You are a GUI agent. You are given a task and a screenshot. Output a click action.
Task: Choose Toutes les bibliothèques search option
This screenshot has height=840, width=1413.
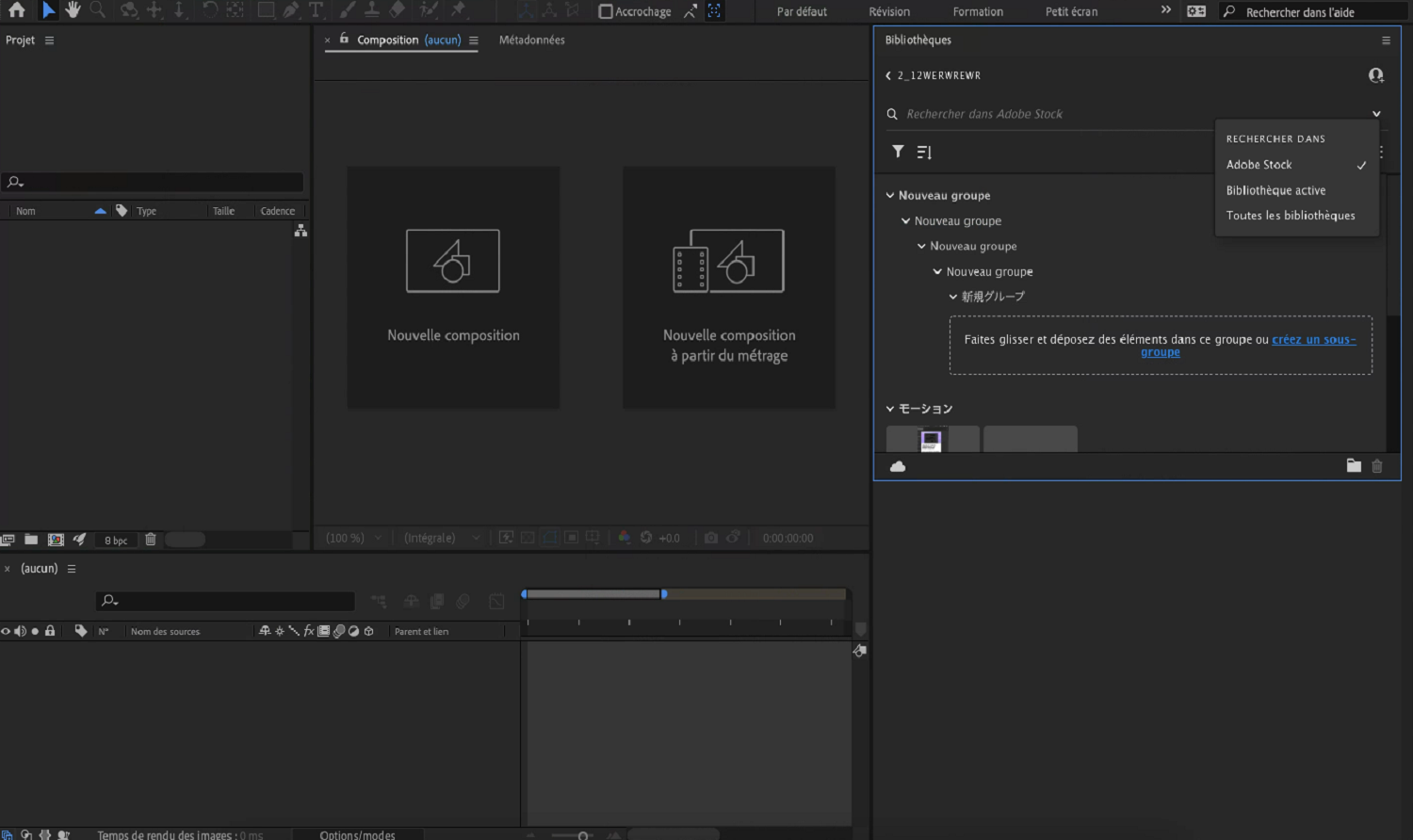[1290, 216]
